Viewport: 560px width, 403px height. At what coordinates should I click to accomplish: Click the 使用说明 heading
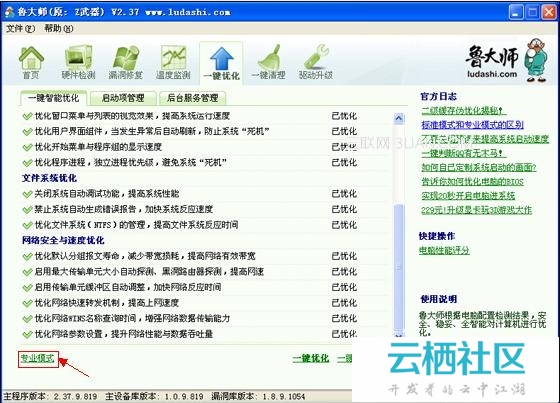(x=439, y=299)
